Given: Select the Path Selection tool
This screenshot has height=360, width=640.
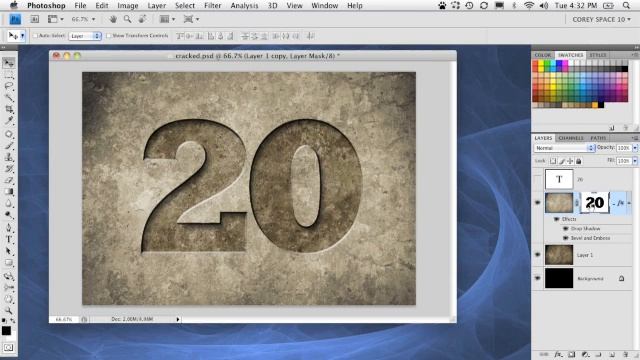Looking at the screenshot, I should tap(9, 251).
